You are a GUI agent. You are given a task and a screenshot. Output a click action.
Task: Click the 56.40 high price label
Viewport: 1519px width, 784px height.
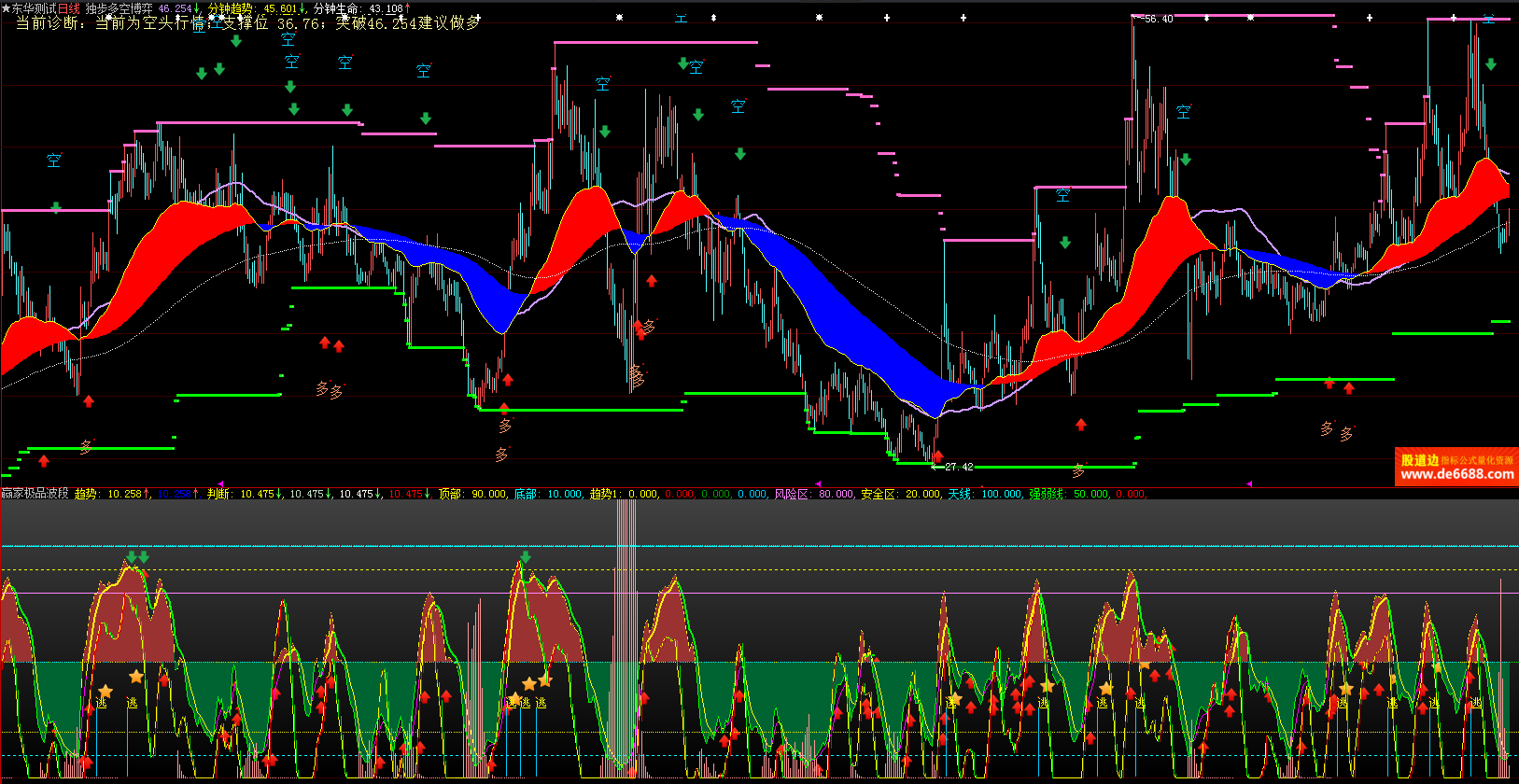(x=1157, y=20)
